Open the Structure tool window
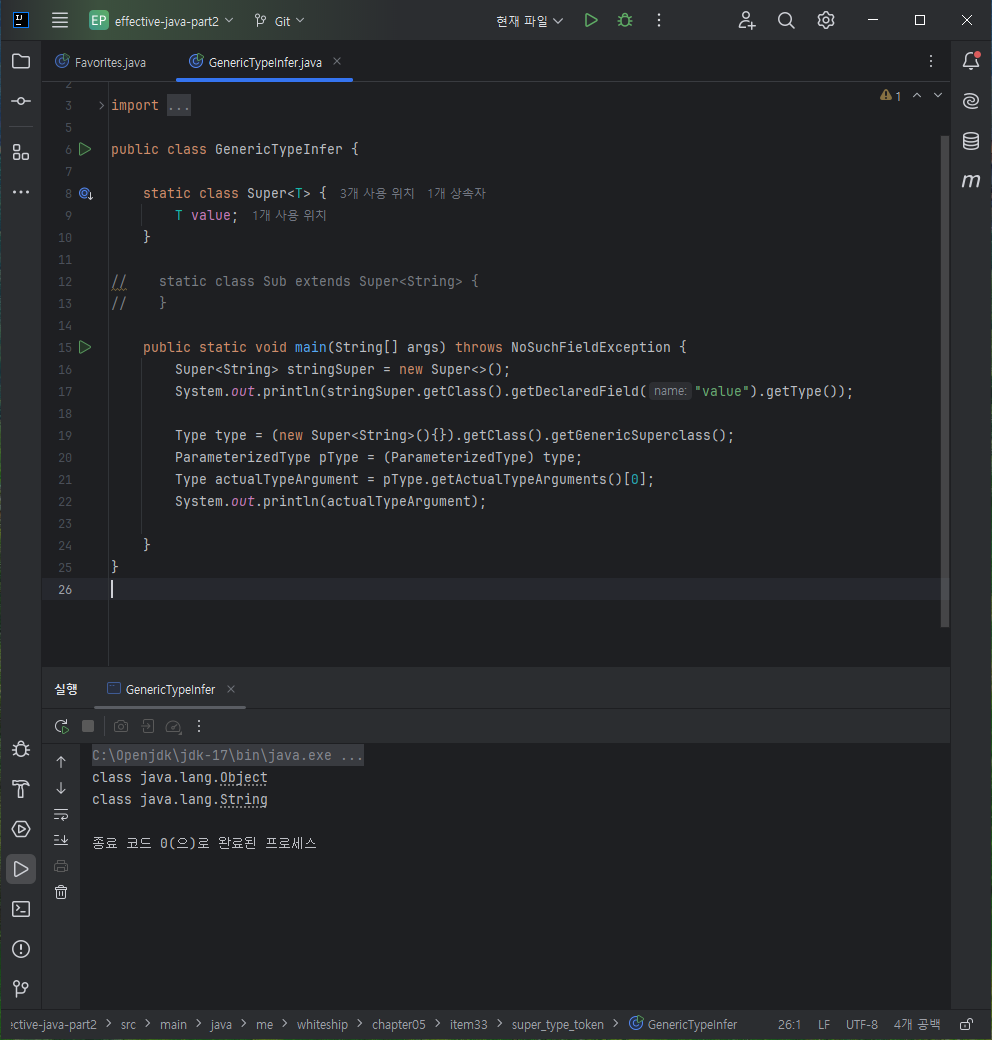The image size is (992, 1040). 21,153
